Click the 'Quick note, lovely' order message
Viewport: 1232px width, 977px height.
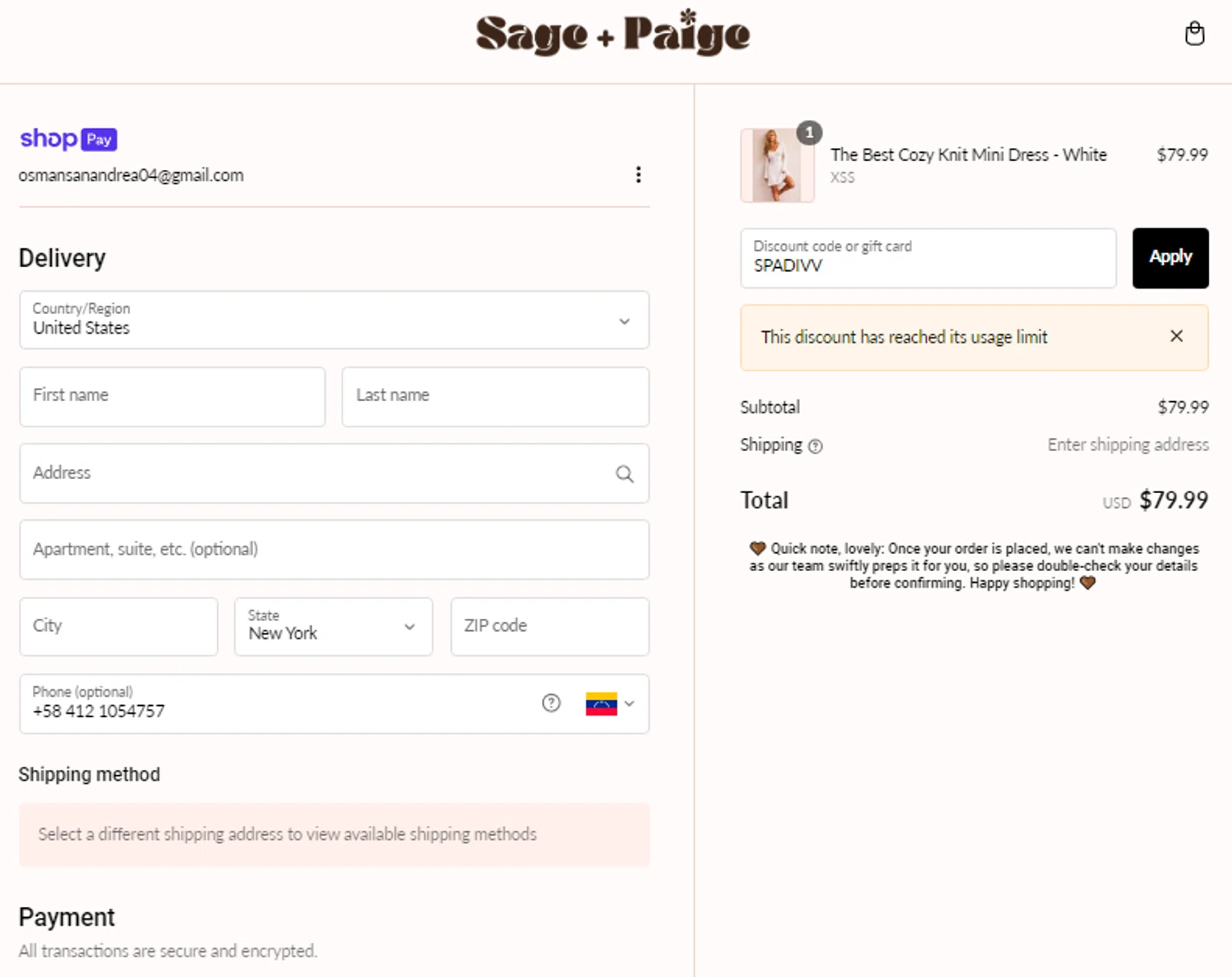pos(973,565)
